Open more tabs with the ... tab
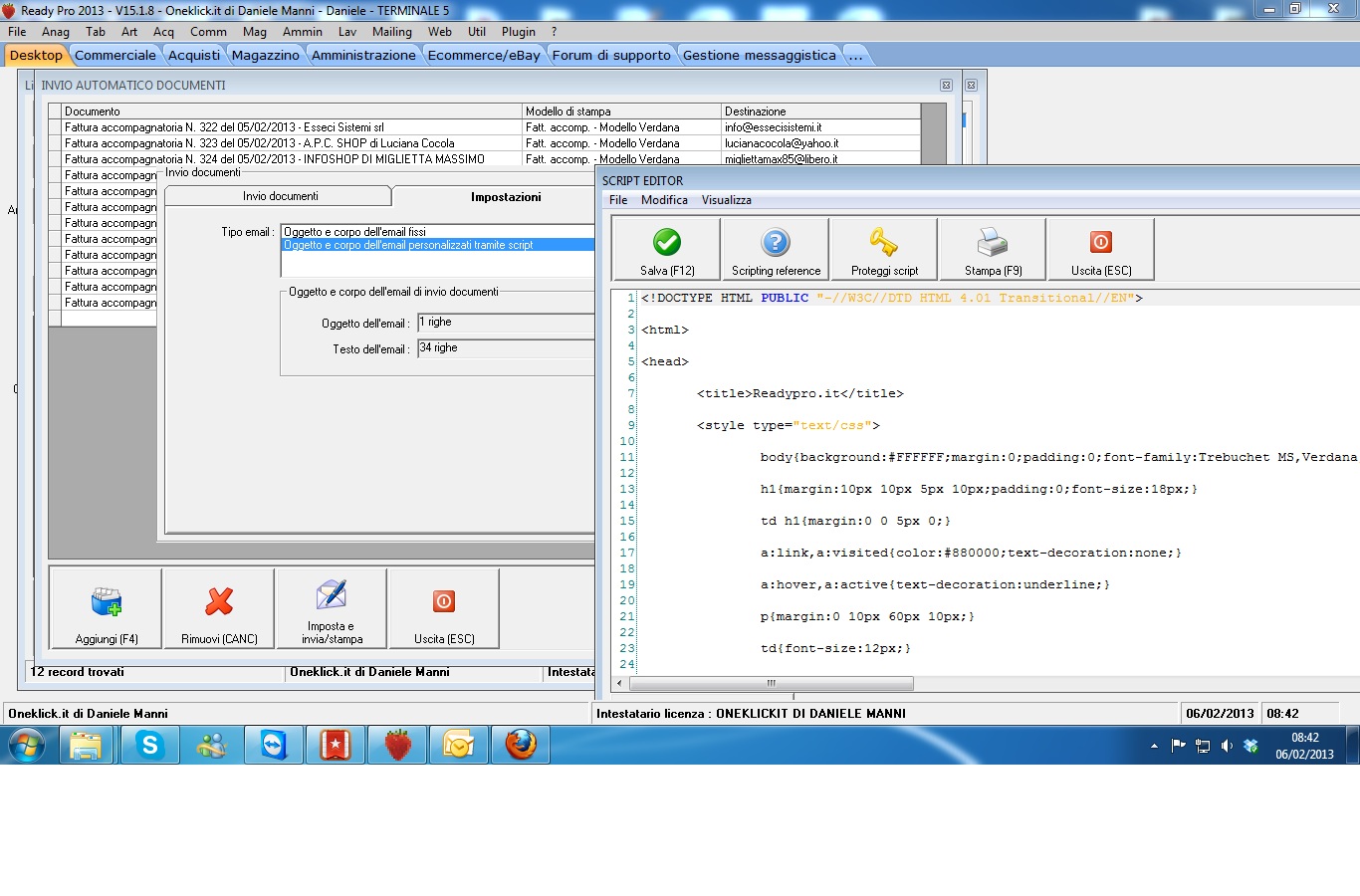This screenshot has height=896, width=1360. click(856, 55)
